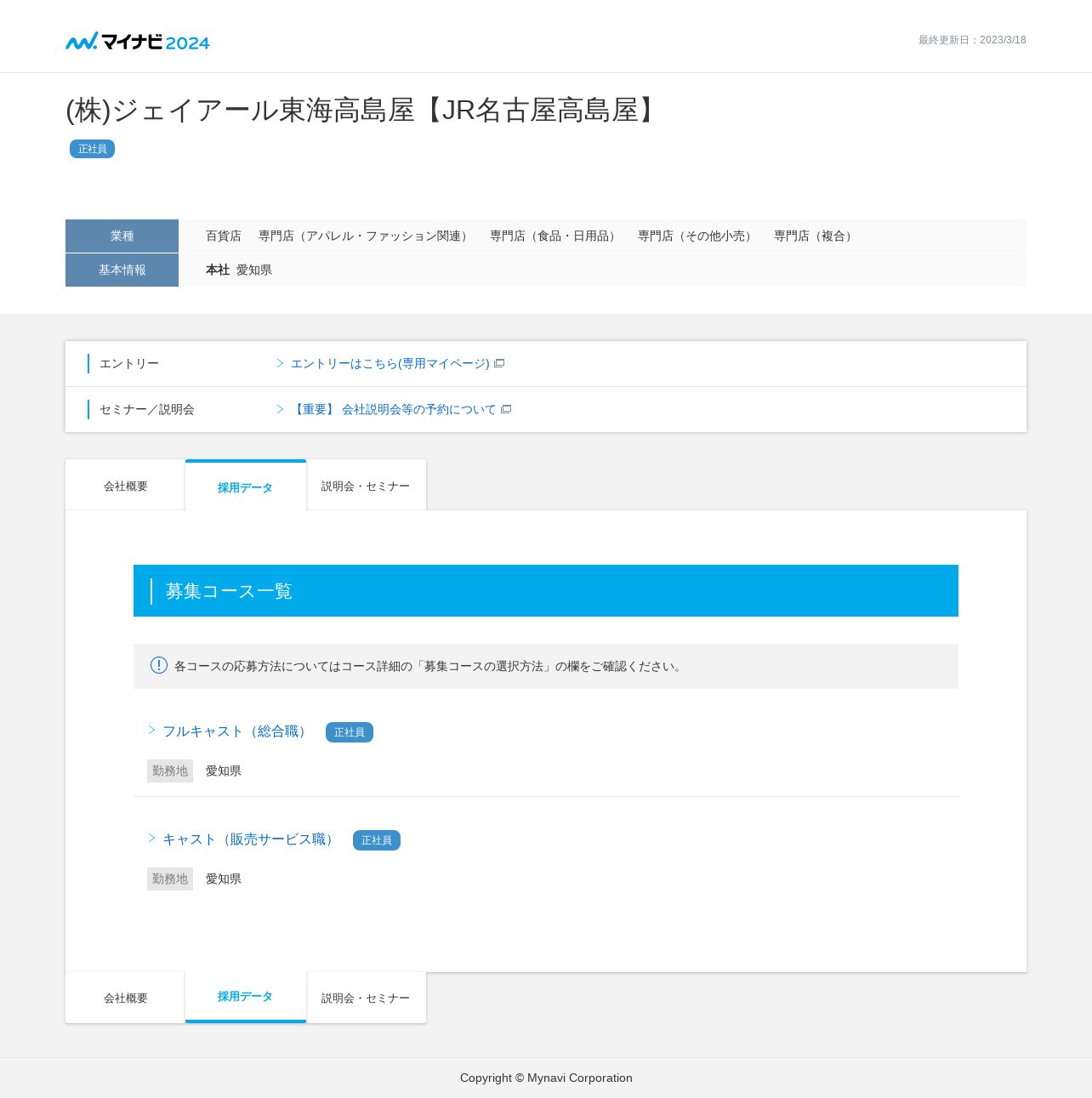Go to the bottom 説明会・セミナー tab
This screenshot has height=1098, width=1092.
click(367, 998)
